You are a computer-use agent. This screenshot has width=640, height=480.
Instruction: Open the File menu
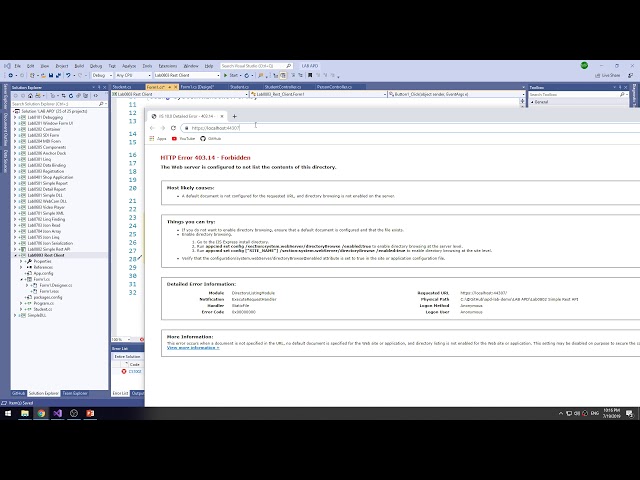coord(18,66)
